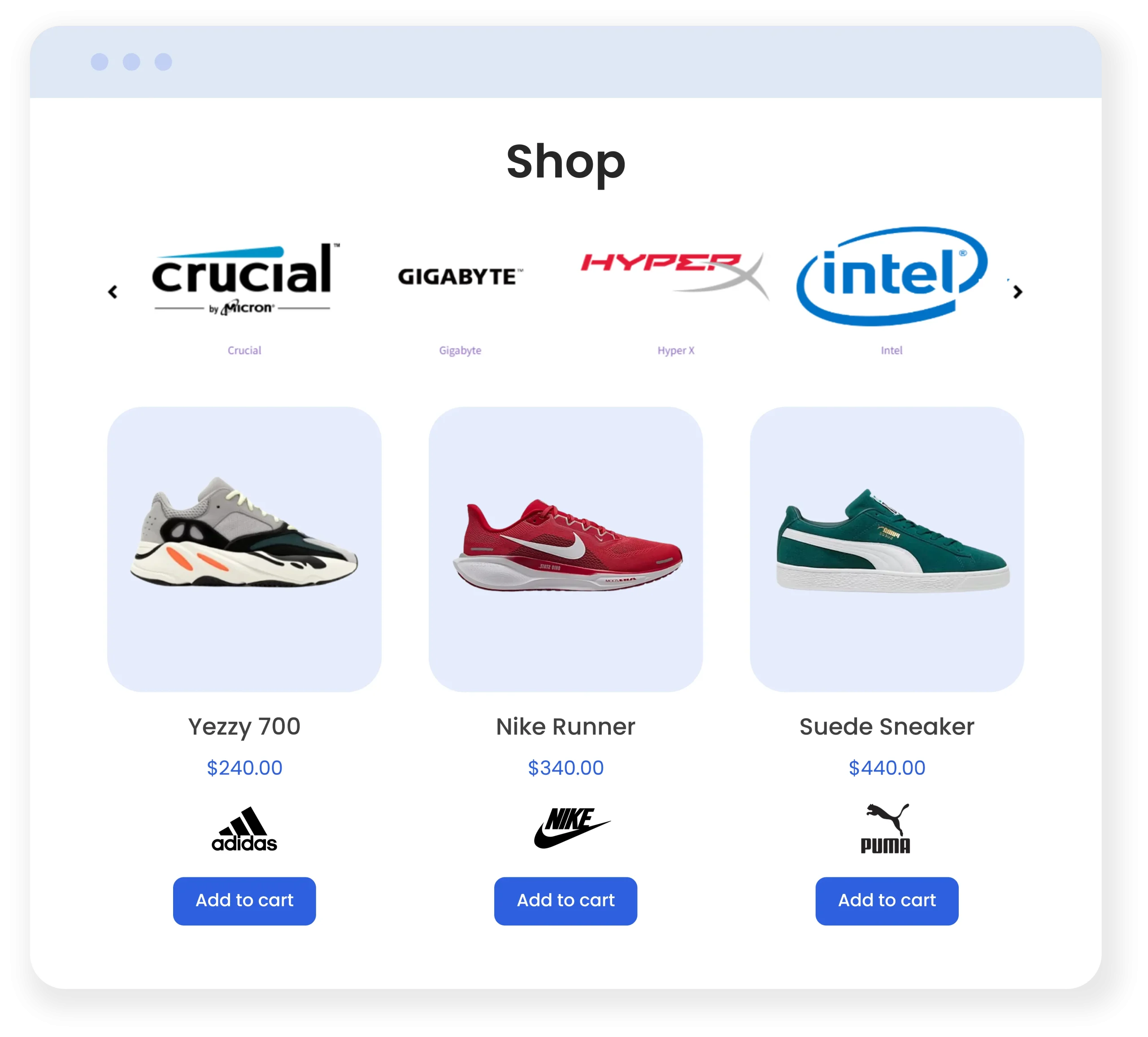Open the green Suede Sneaker image
Screen dimensions: 1148x1037
[x=887, y=549]
